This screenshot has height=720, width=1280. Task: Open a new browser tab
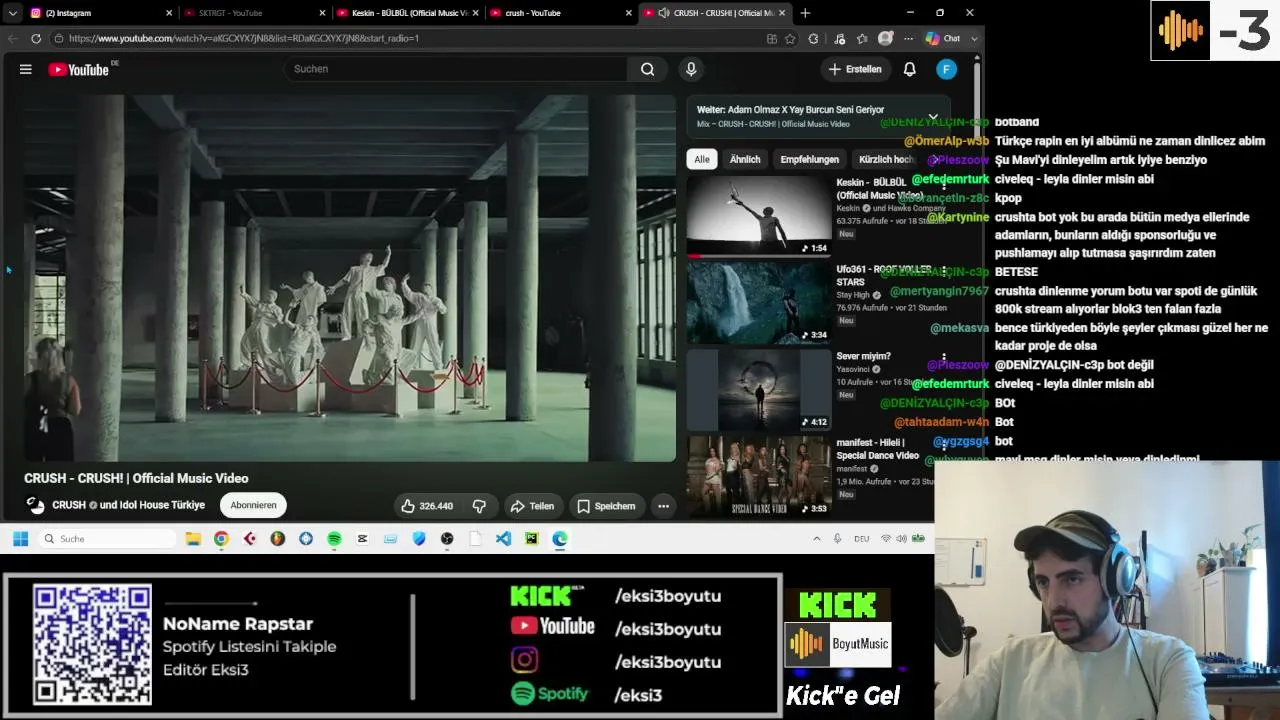pos(805,13)
